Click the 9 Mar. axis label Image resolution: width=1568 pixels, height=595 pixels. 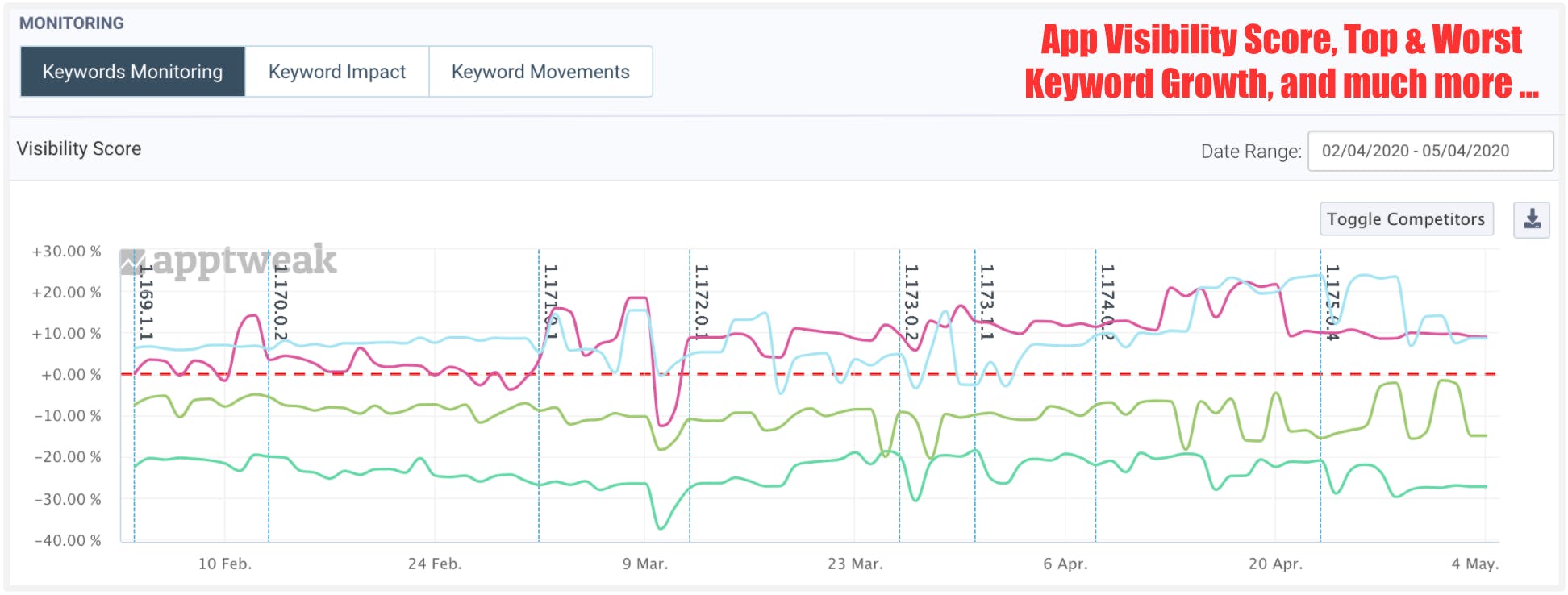645,564
